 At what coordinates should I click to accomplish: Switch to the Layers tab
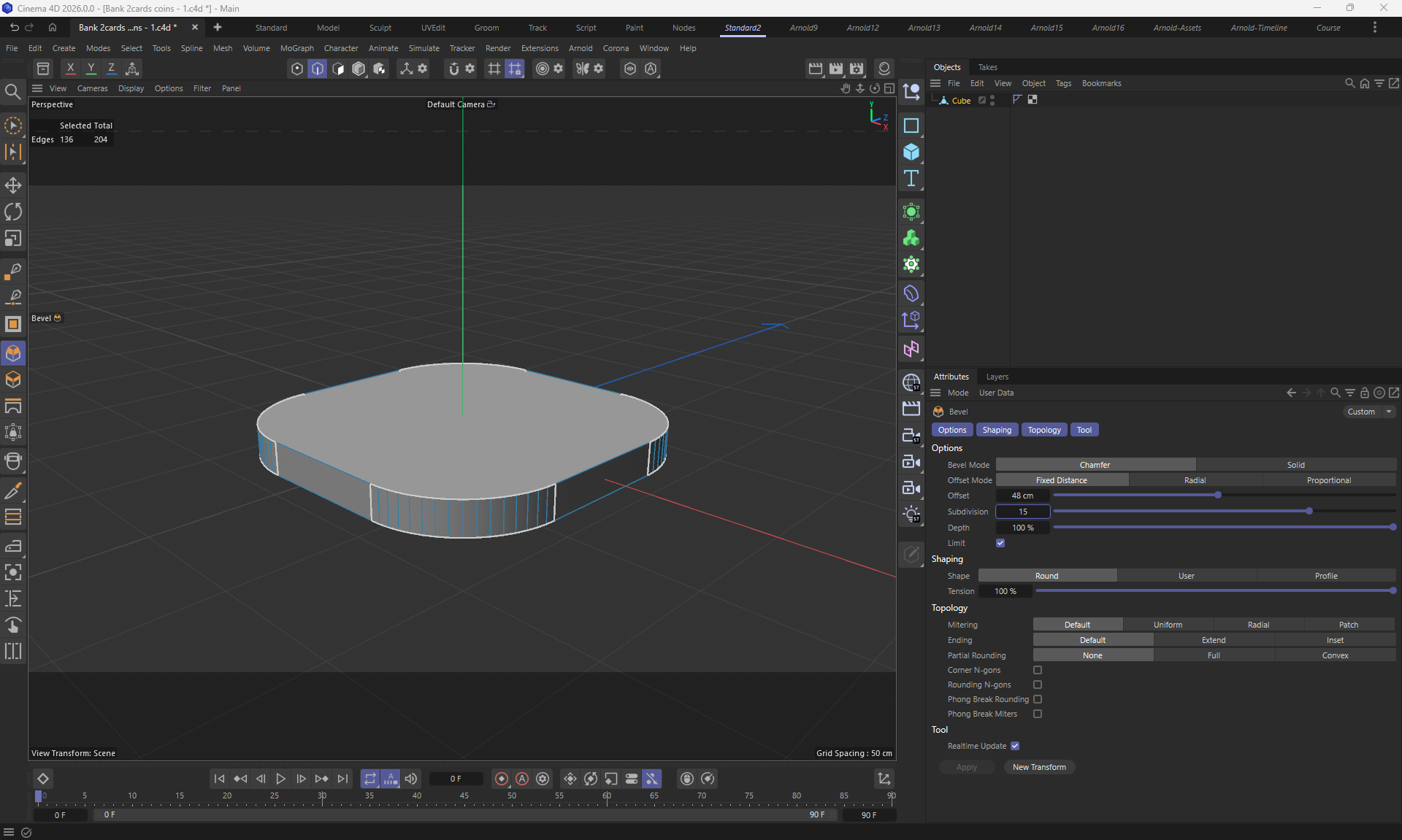click(x=997, y=377)
